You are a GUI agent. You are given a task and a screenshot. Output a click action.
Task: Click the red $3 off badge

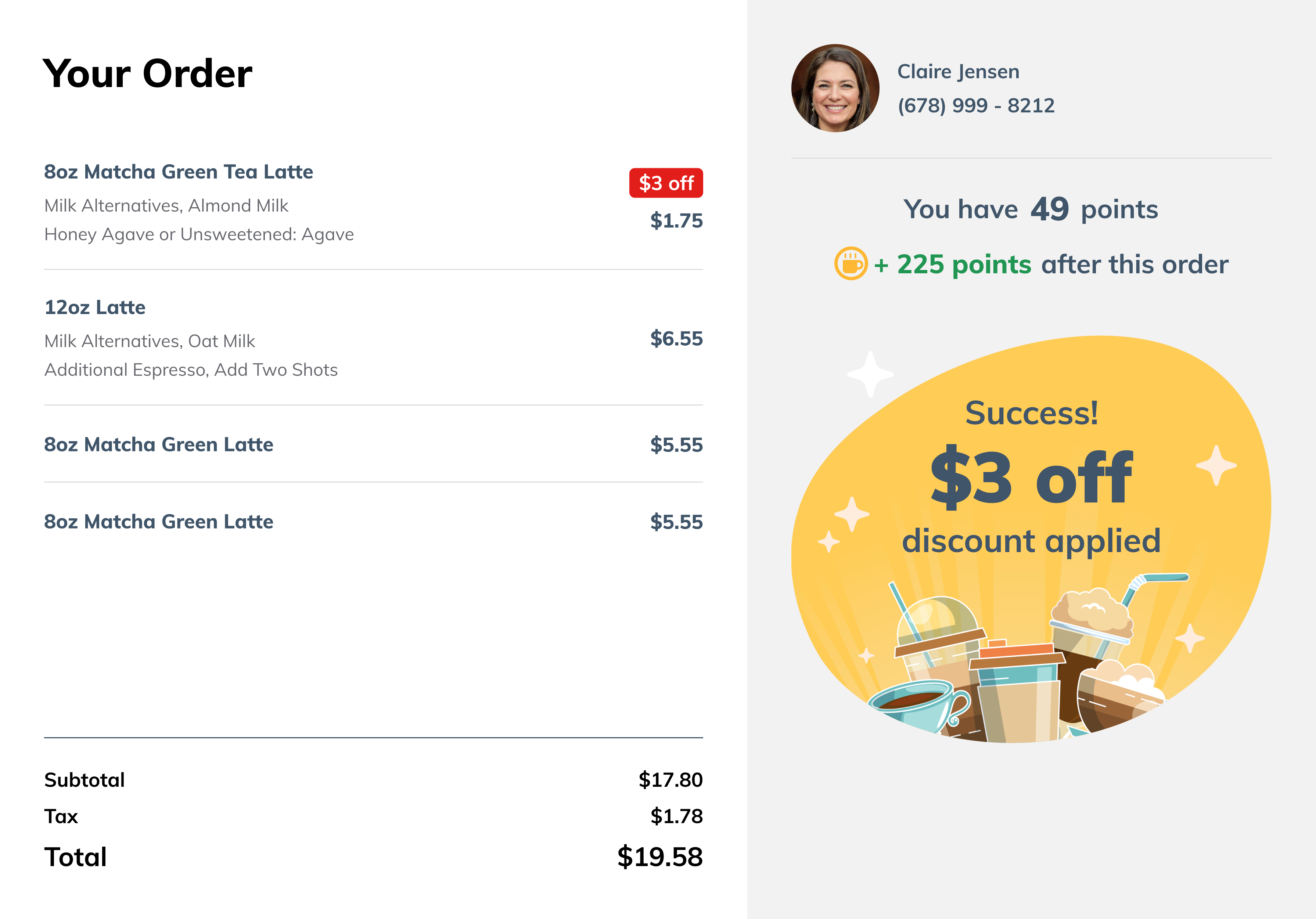(x=666, y=183)
